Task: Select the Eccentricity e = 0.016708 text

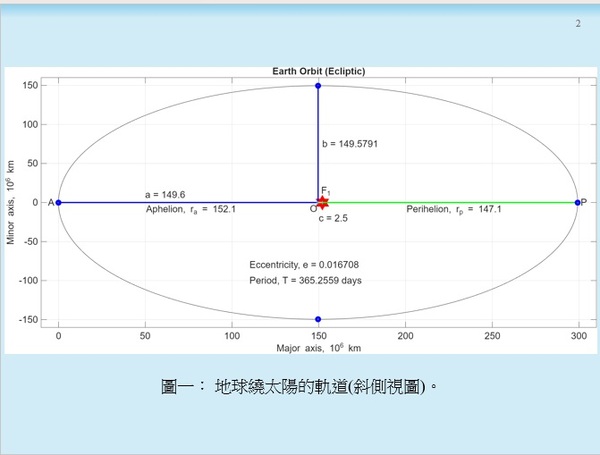Action: coord(304,264)
